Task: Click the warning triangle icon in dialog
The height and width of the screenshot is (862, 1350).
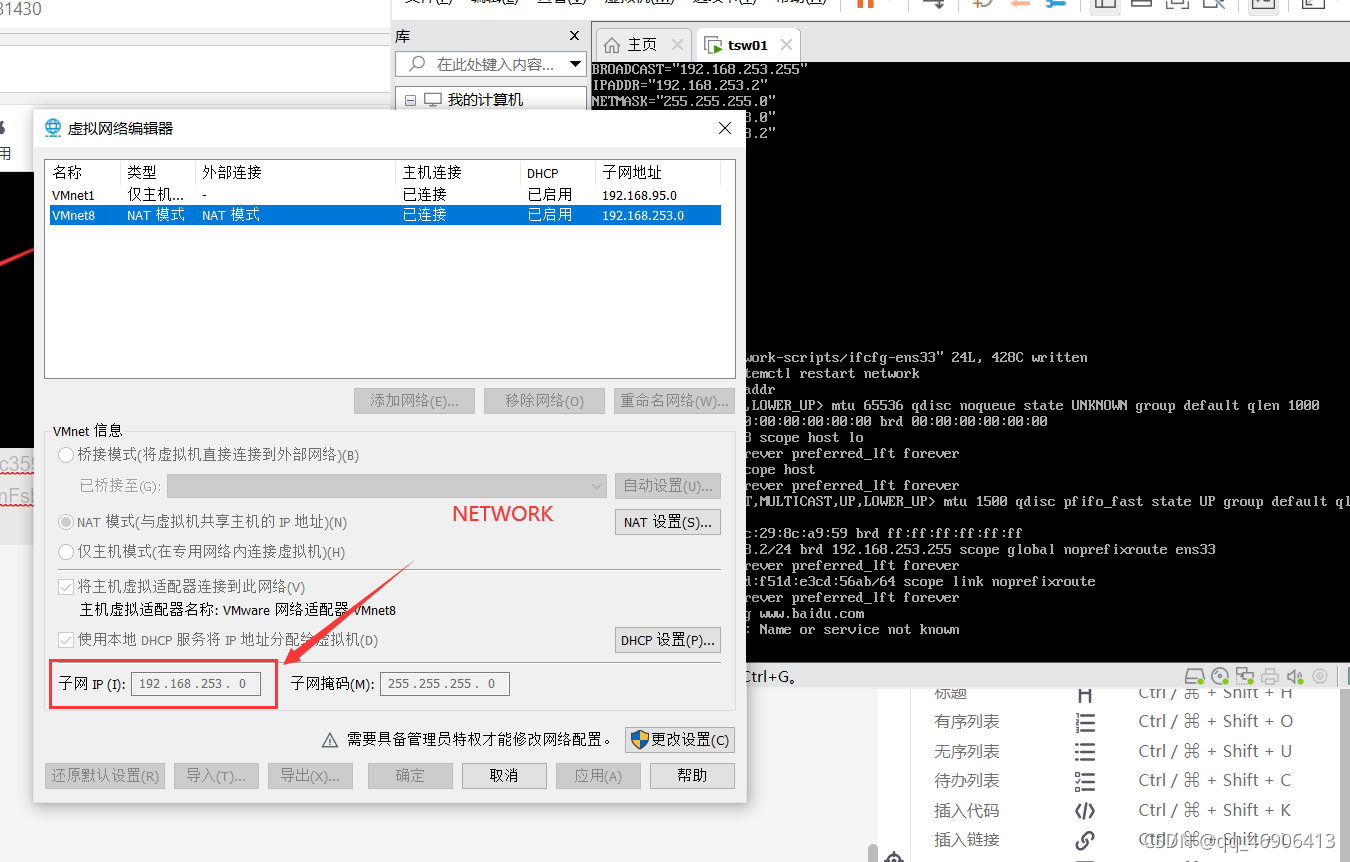Action: click(330, 740)
